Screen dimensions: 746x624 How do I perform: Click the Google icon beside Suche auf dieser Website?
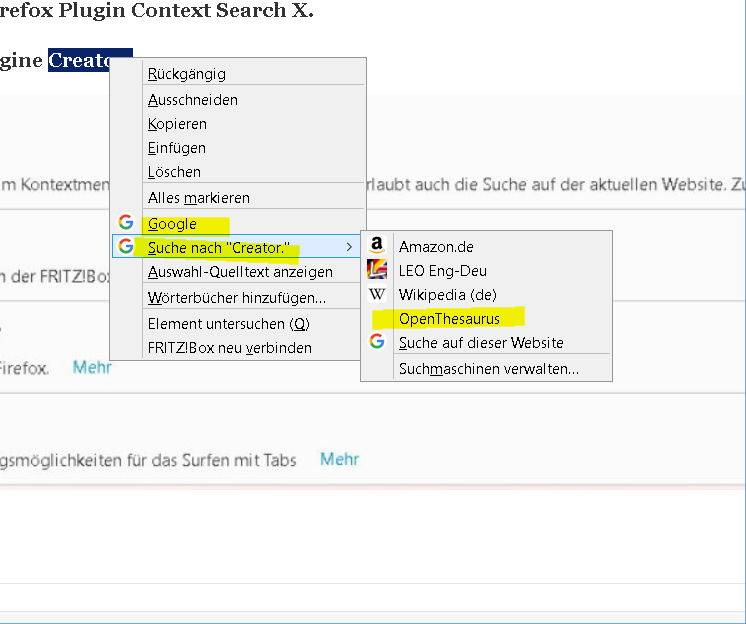pos(377,341)
